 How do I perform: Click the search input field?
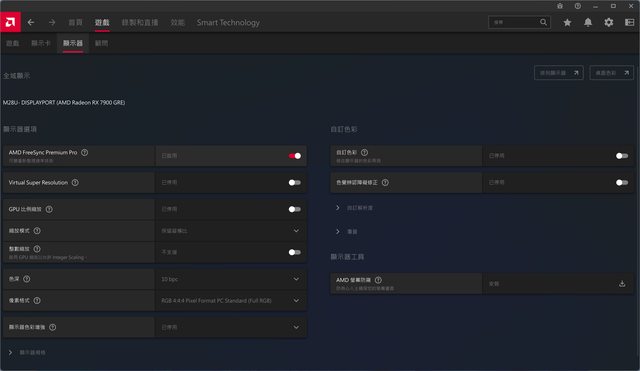tap(514, 22)
